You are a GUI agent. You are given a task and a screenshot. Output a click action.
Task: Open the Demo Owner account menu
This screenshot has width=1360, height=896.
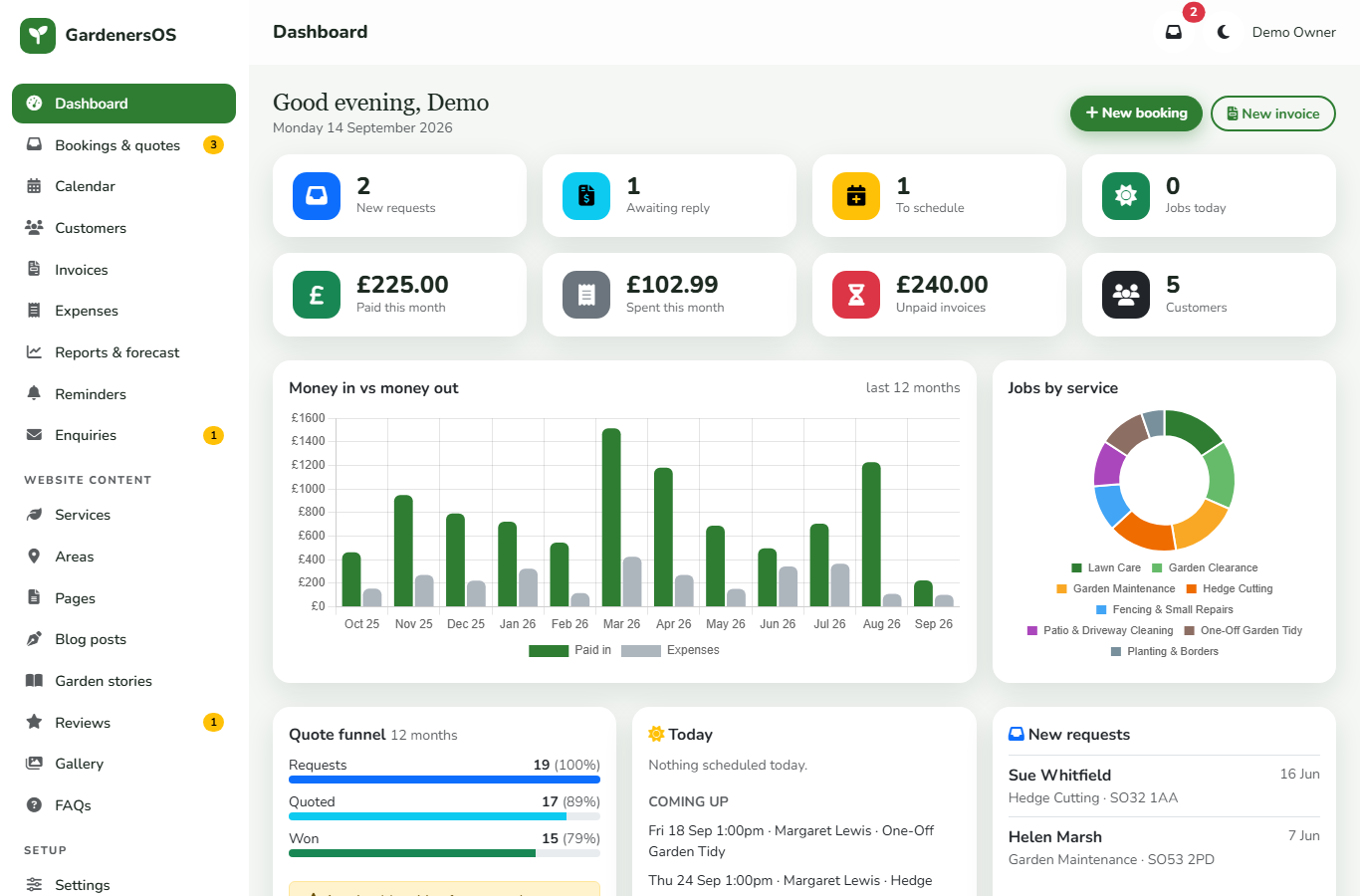[x=1294, y=32]
